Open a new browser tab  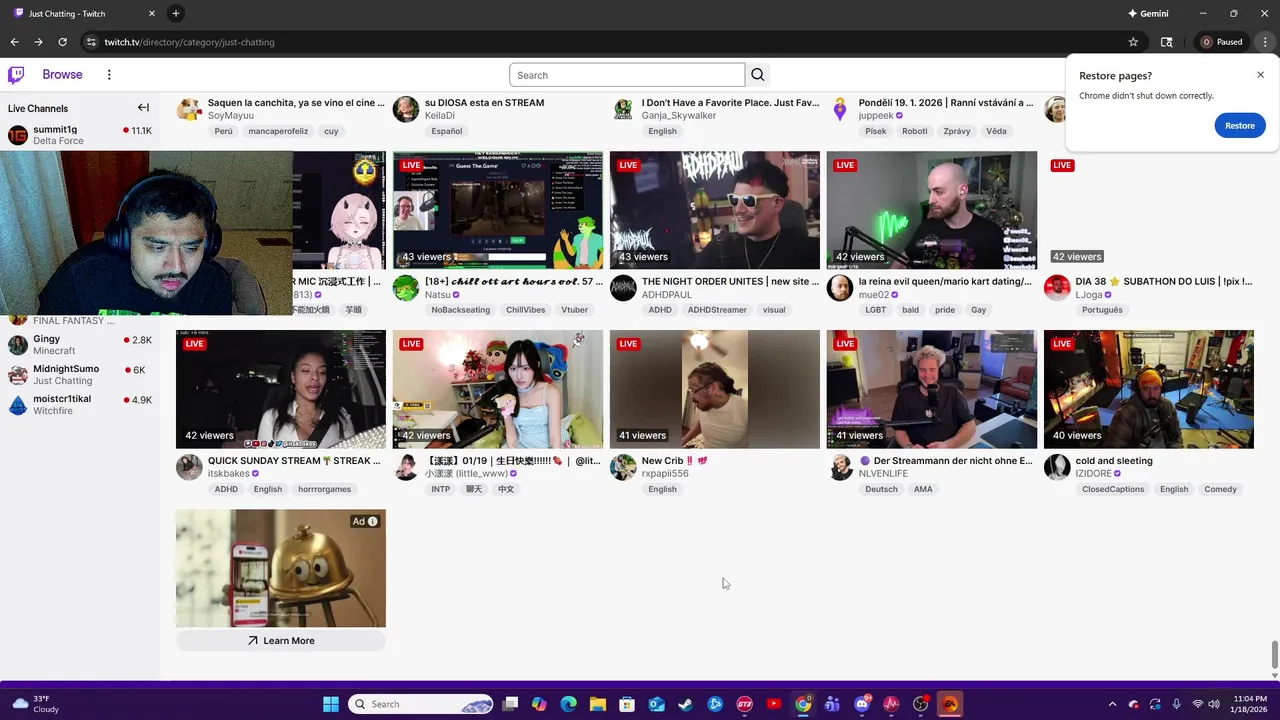[x=176, y=14]
